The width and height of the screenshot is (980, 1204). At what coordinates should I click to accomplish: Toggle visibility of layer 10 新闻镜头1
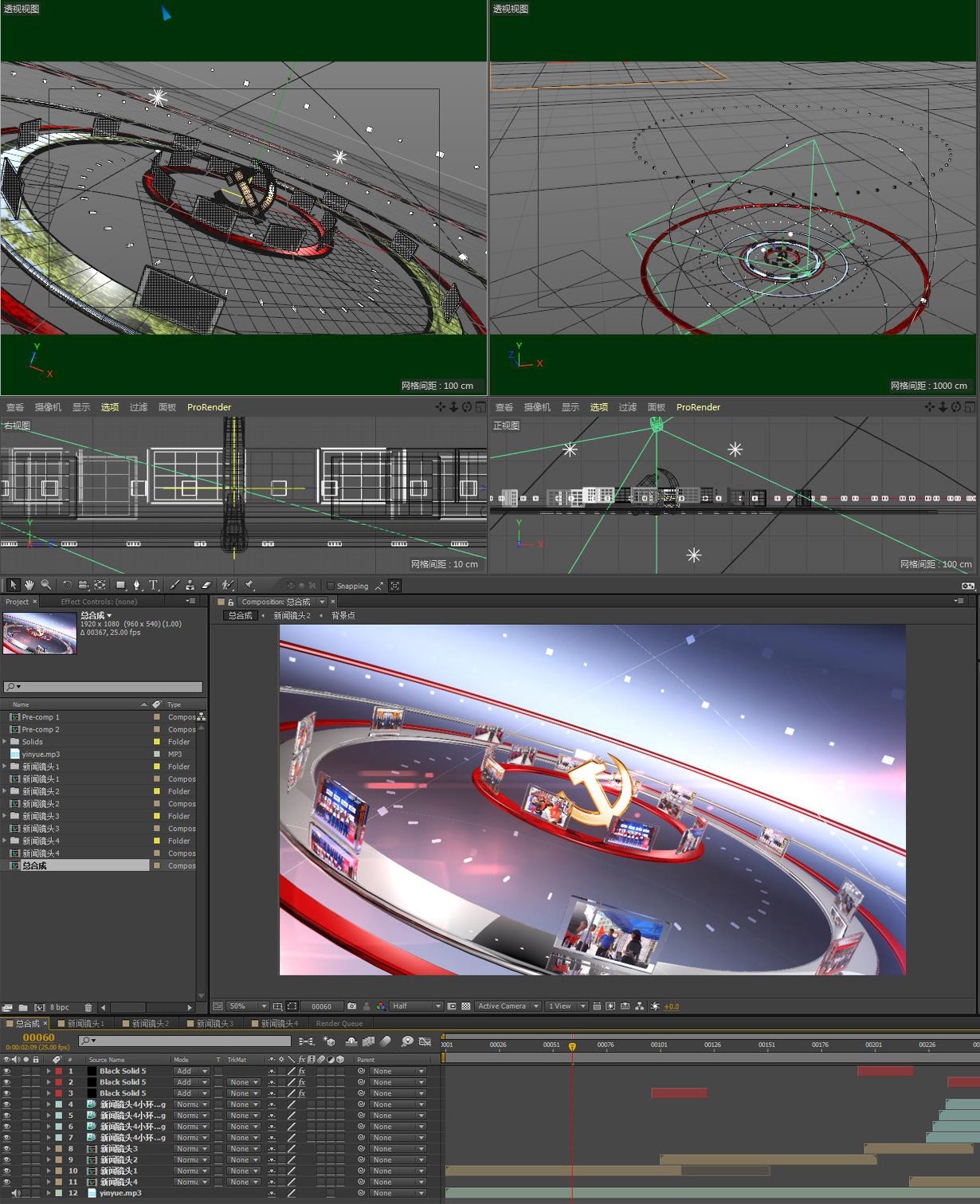pyautogui.click(x=6, y=1171)
